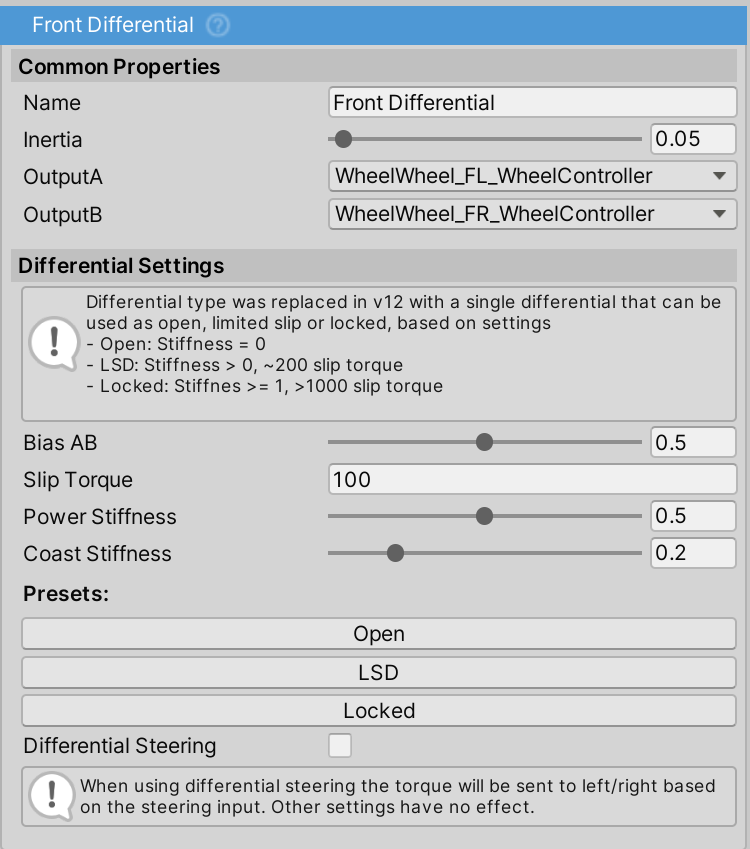The image size is (750, 849).
Task: Open the OutputB wheel selection dropdown
Action: [532, 214]
